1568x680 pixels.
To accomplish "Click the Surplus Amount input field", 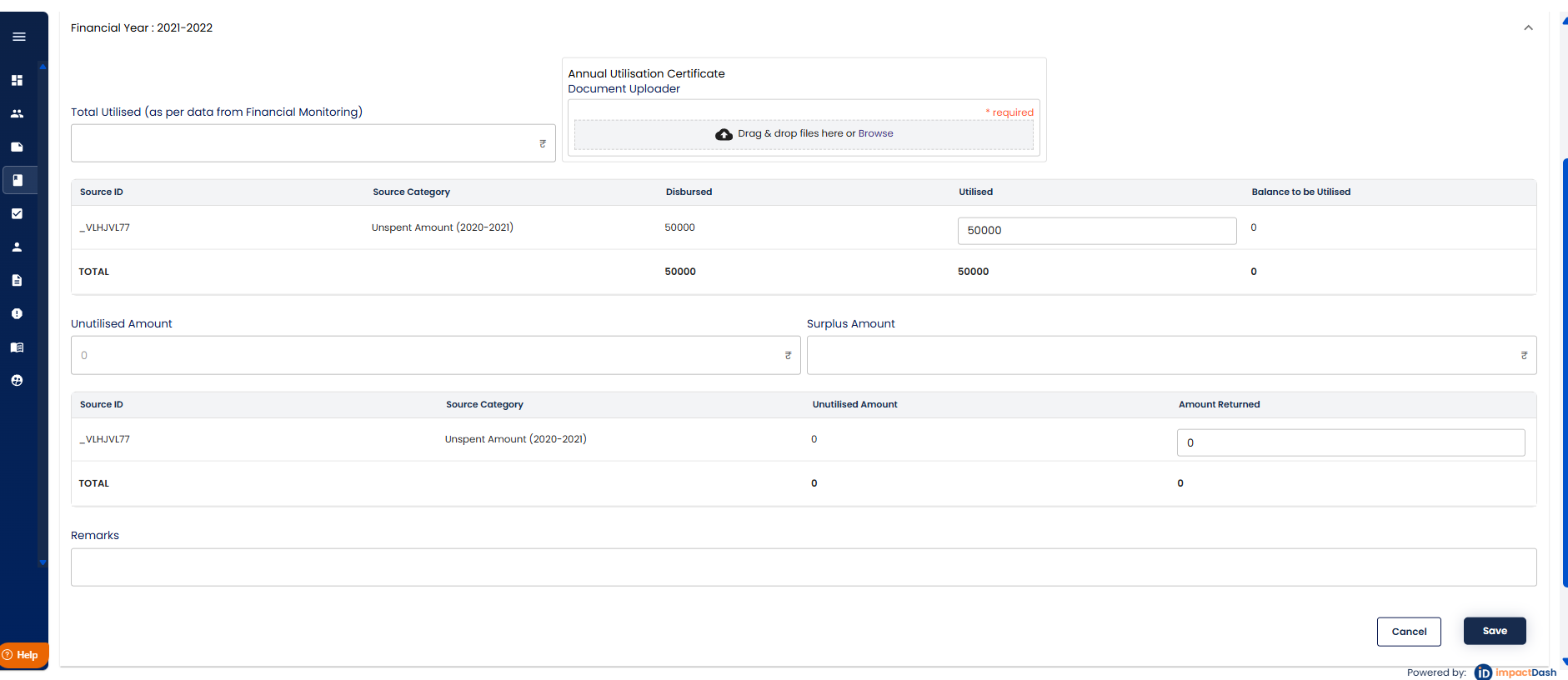I will click(x=1163, y=356).
